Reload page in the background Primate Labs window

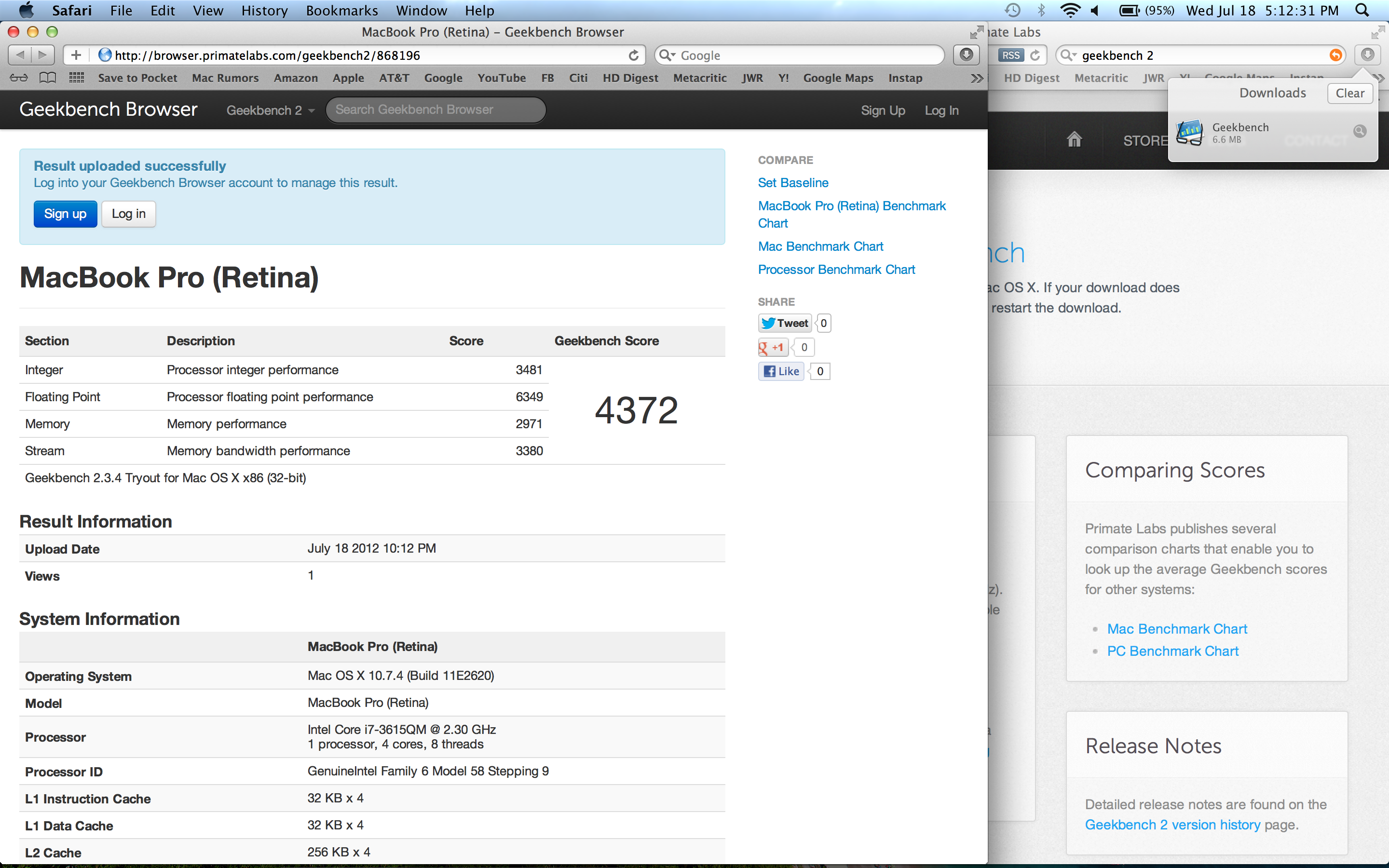[1035, 55]
